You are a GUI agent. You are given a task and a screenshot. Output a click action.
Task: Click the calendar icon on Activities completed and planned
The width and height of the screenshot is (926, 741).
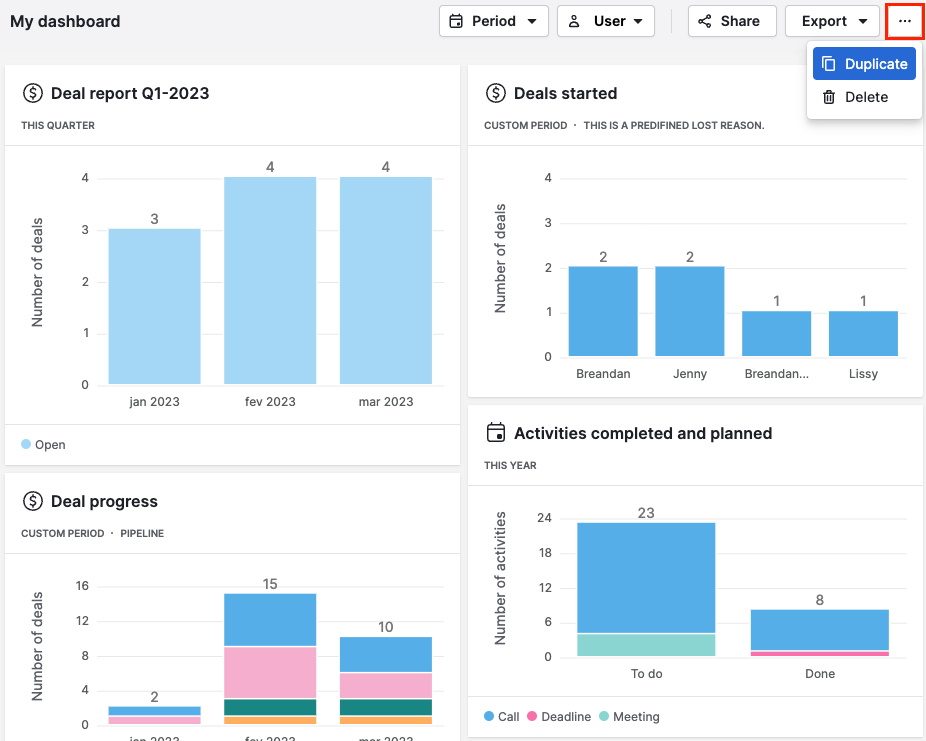click(x=497, y=432)
